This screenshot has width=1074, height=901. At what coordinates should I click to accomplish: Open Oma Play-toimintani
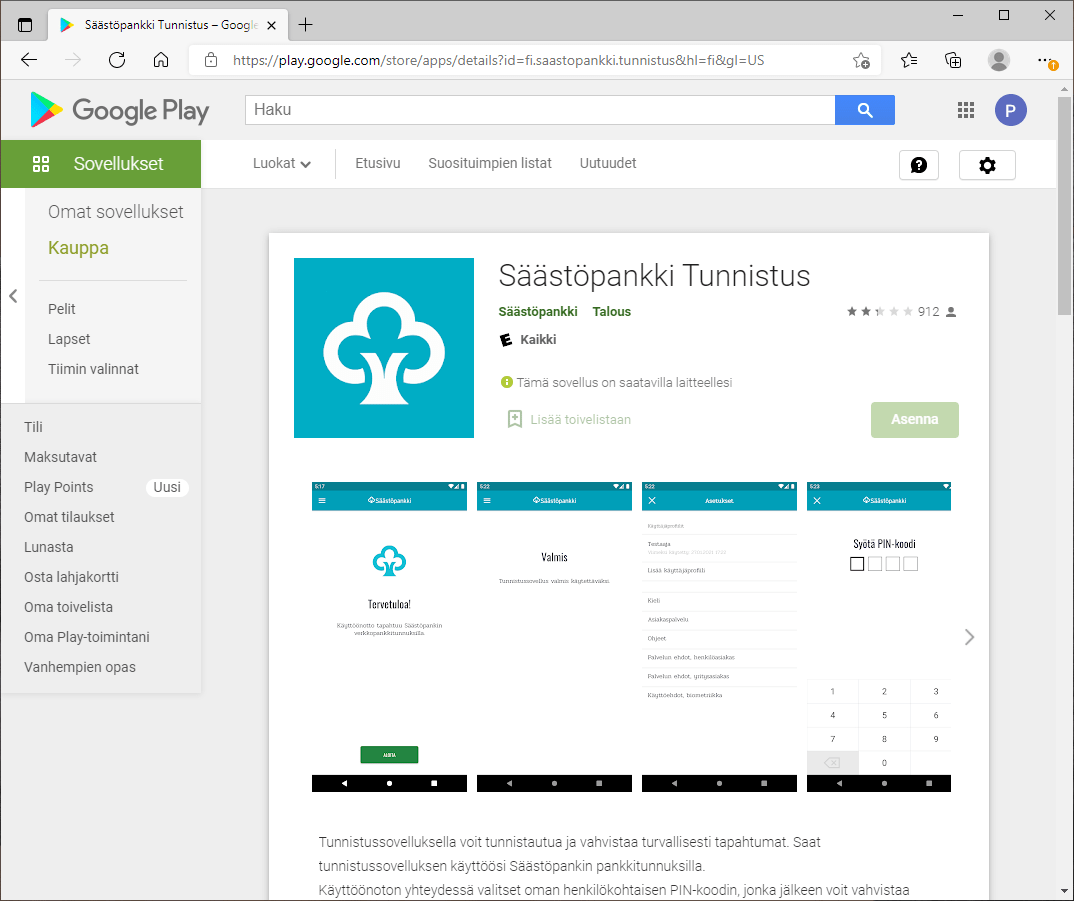tap(87, 638)
